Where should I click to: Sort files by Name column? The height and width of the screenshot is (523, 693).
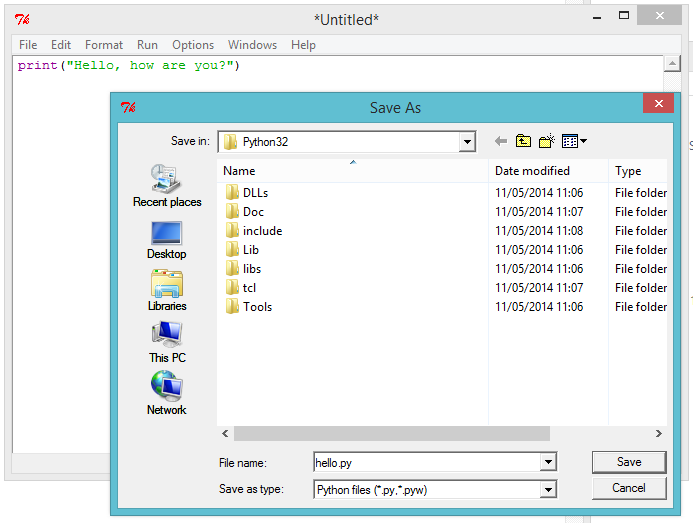pos(353,171)
